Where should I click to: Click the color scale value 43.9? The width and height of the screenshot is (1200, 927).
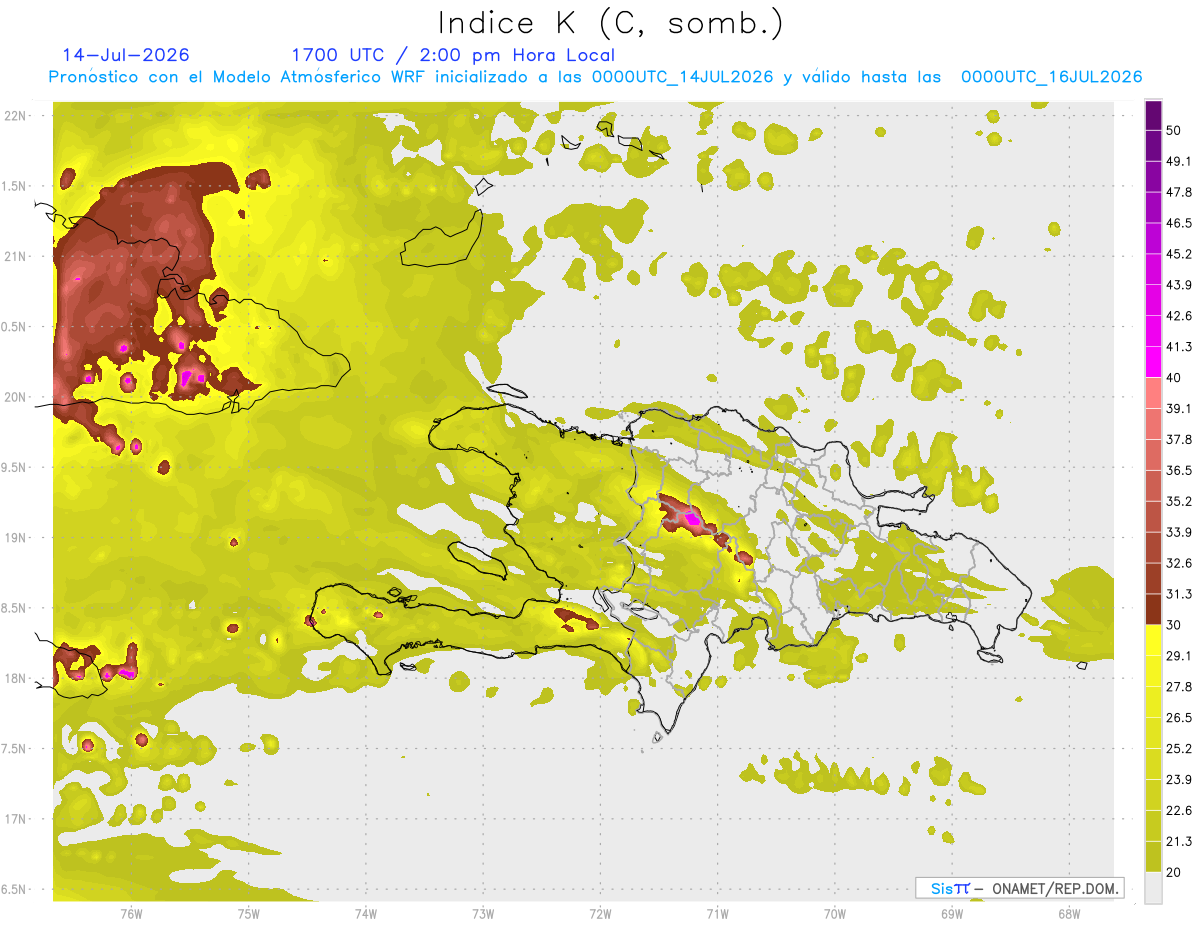click(x=1179, y=285)
